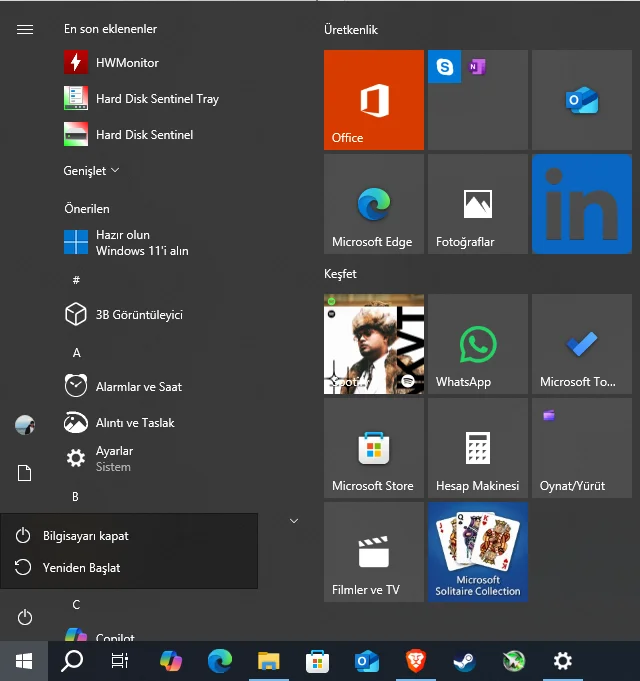Open the Microsoft Solitaire Collection tile
Image resolution: width=640 pixels, height=681 pixels.
click(x=477, y=552)
